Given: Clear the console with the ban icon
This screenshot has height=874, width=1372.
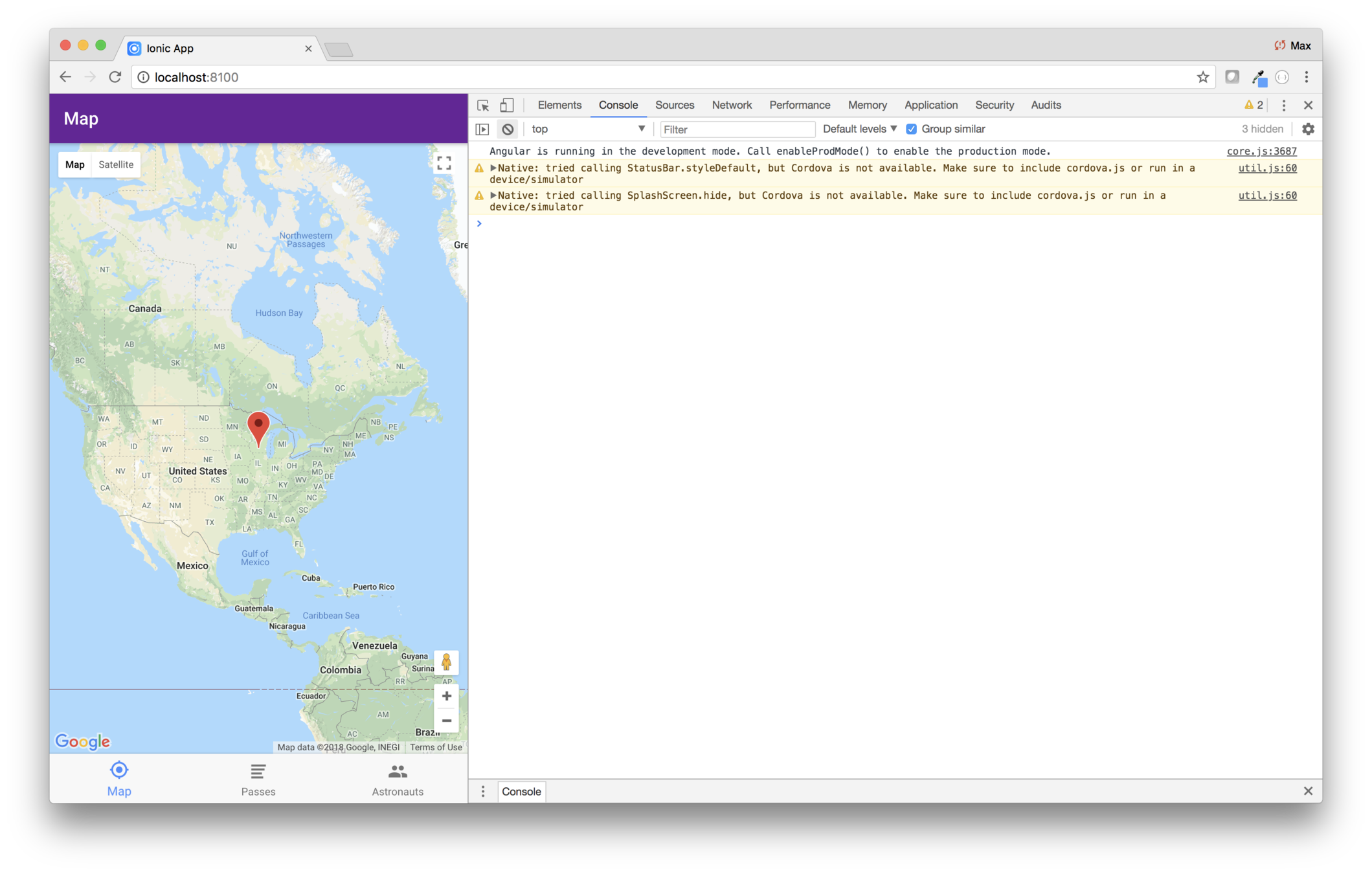Looking at the screenshot, I should pos(508,129).
